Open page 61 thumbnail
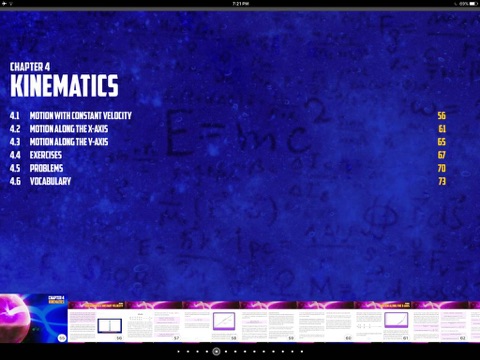 [383, 322]
